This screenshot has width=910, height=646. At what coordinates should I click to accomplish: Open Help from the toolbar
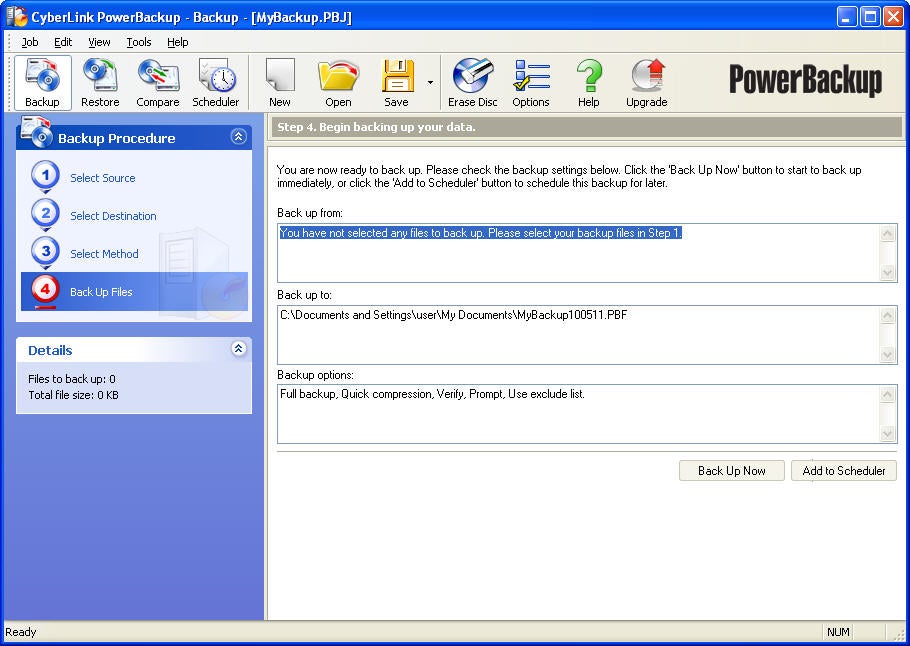(588, 82)
